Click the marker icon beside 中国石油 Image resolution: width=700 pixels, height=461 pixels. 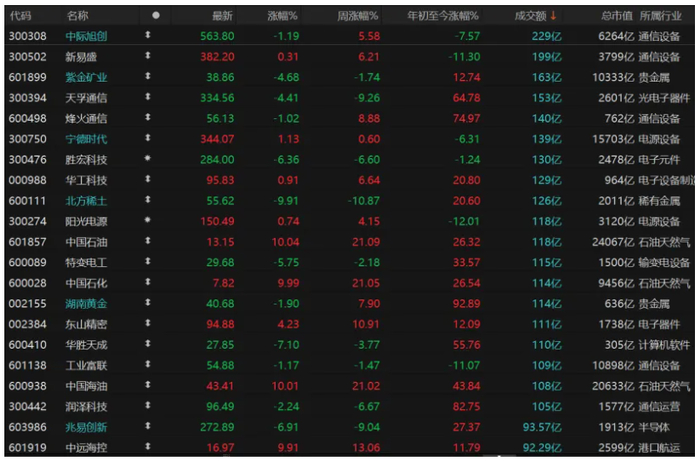[148, 241]
